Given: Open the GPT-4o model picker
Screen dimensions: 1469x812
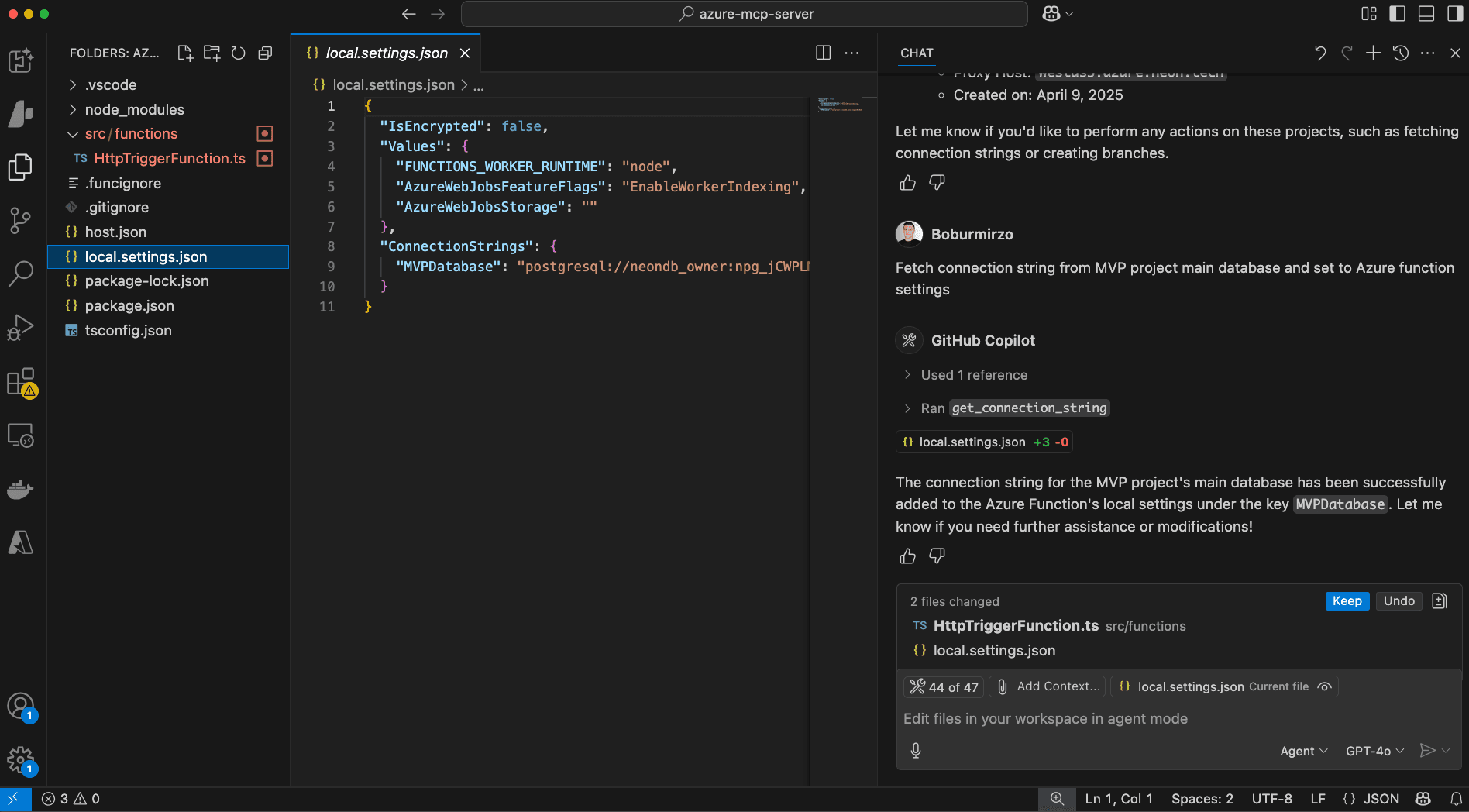Looking at the screenshot, I should pos(1374,750).
